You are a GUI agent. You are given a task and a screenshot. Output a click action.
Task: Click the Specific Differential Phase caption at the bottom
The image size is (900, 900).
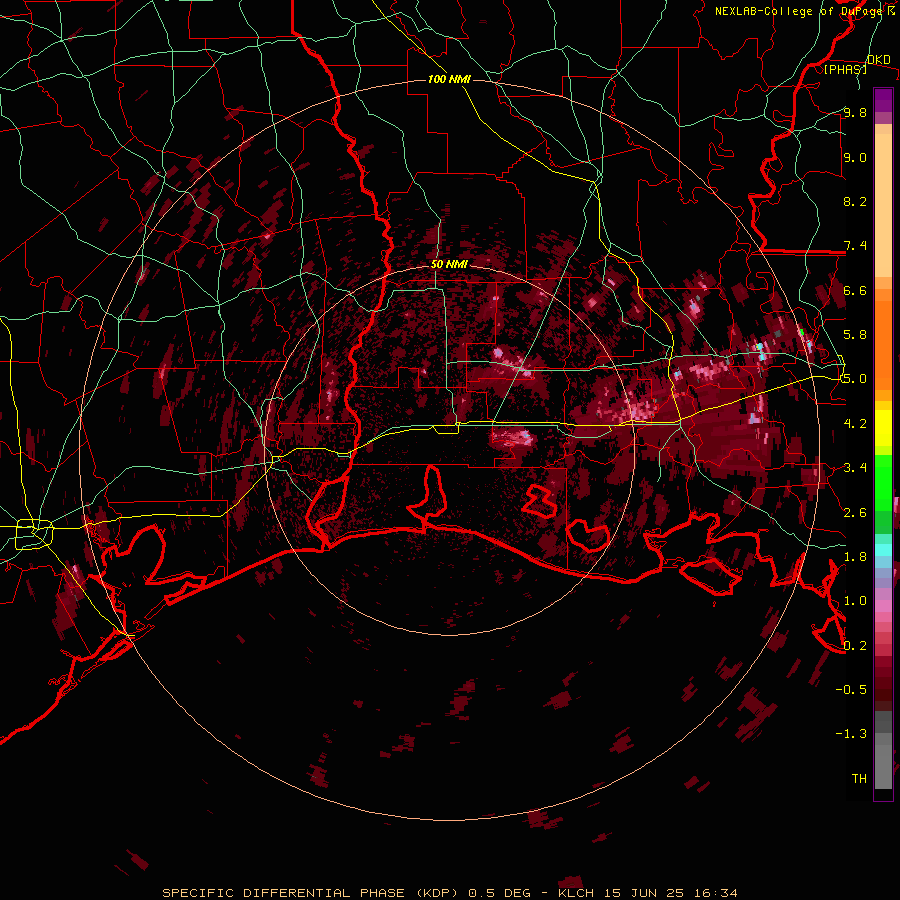[449, 893]
